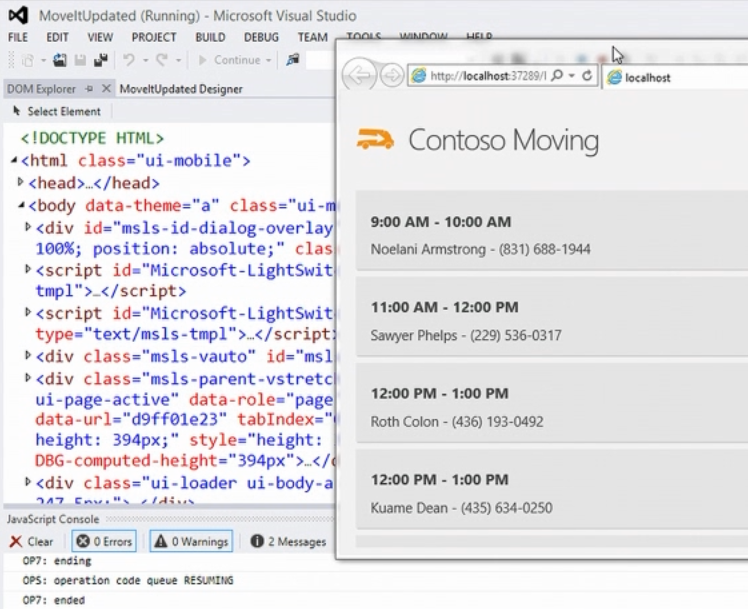Viewport: 748px width, 609px height.
Task: Click the Save toolbar icon
Action: (80, 60)
